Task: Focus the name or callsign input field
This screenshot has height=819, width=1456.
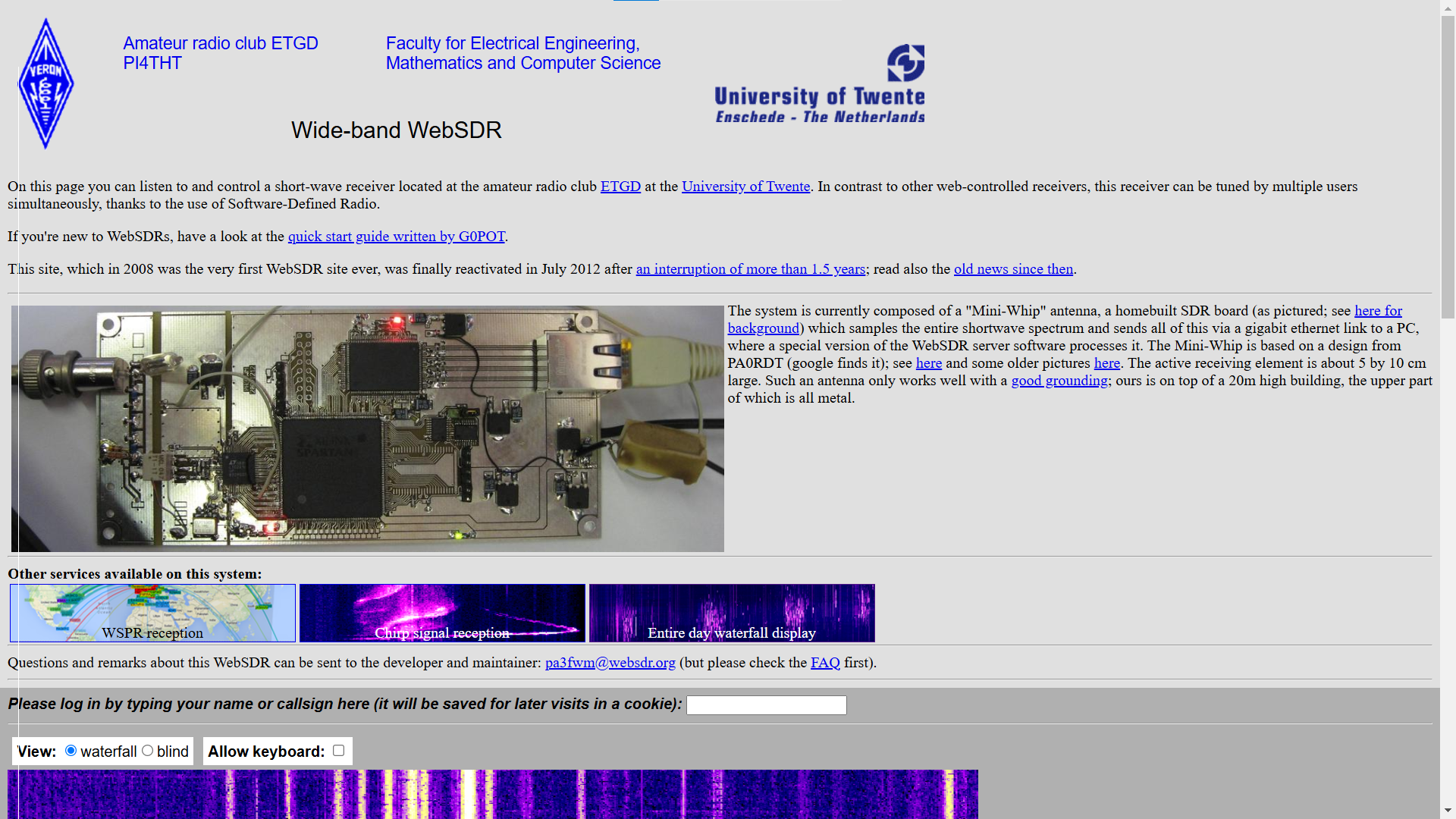Action: tap(766, 705)
